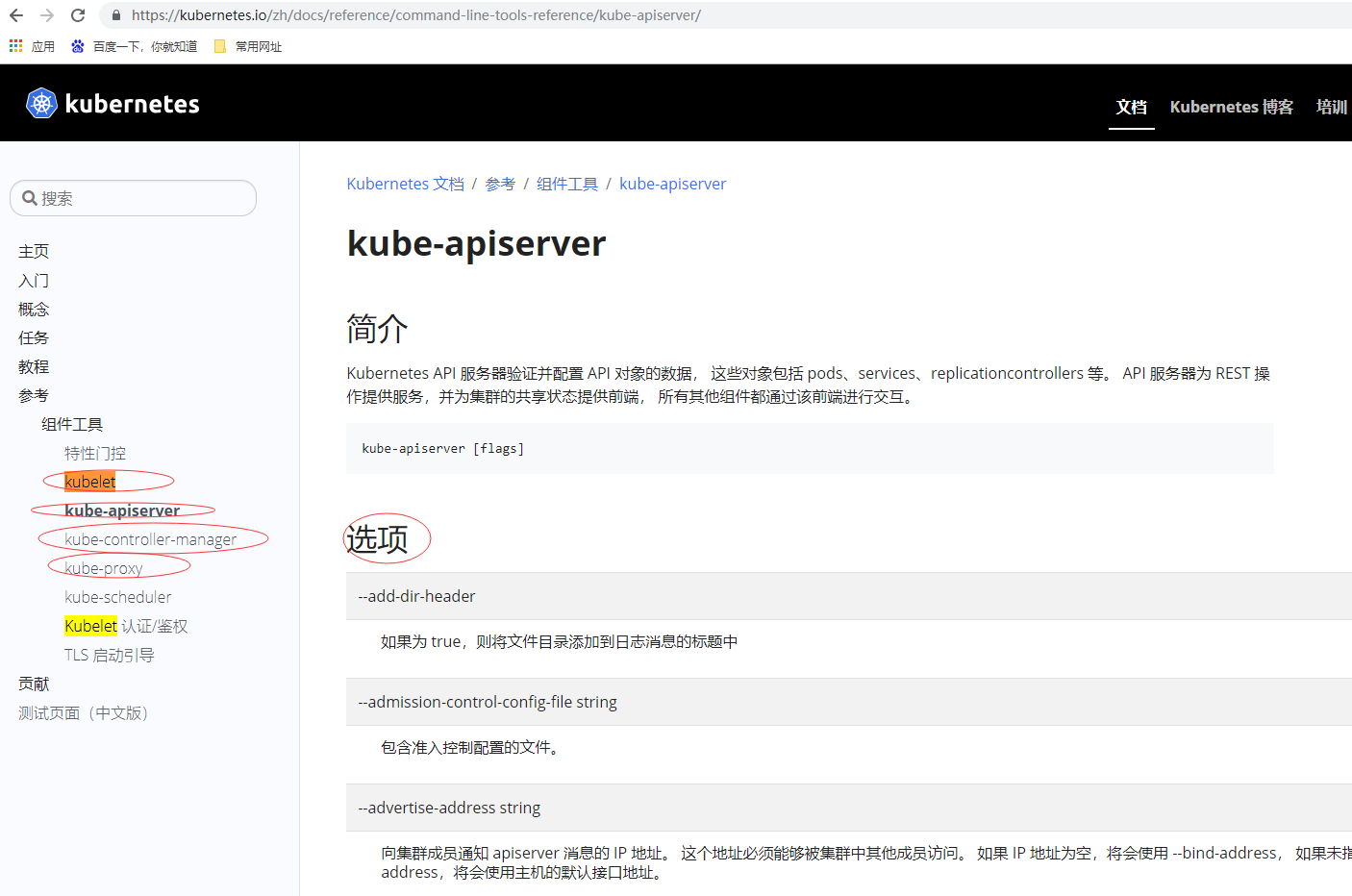Viewport: 1352px width, 896px height.
Task: Open 参考 section in sidebar
Action: [34, 395]
